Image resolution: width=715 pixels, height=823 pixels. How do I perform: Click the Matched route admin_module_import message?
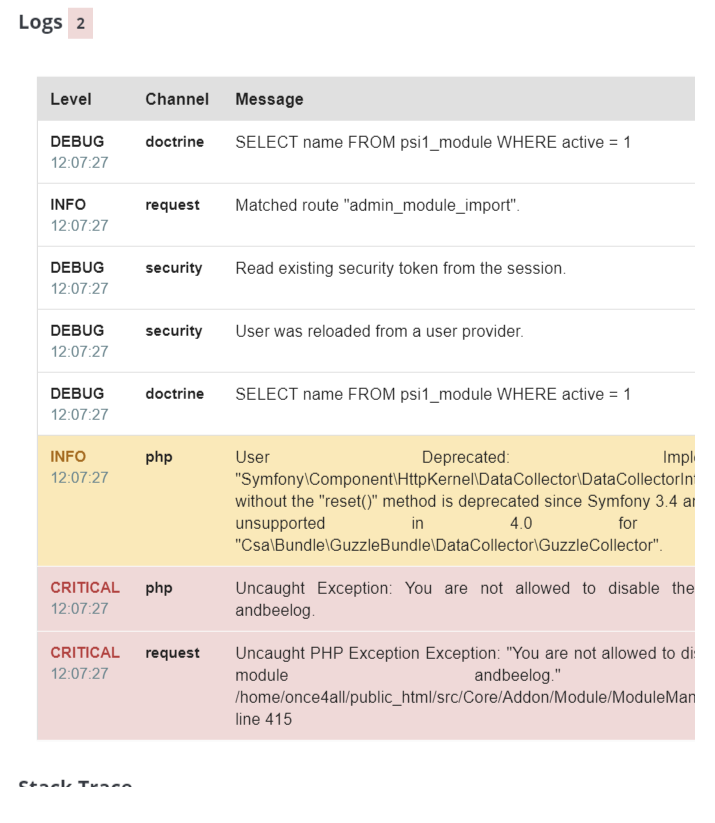(377, 205)
